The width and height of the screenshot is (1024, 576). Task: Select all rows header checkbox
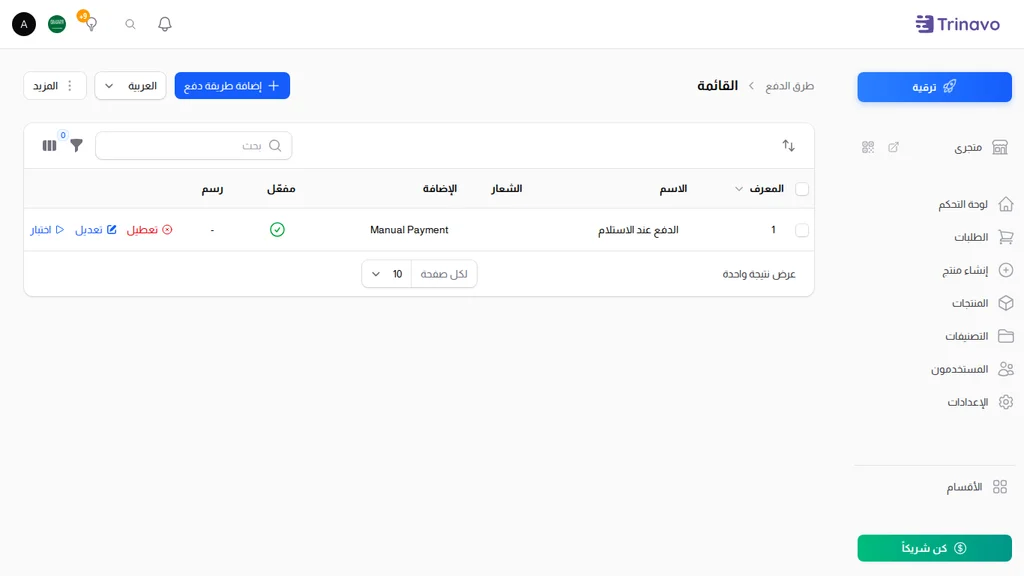(x=802, y=189)
